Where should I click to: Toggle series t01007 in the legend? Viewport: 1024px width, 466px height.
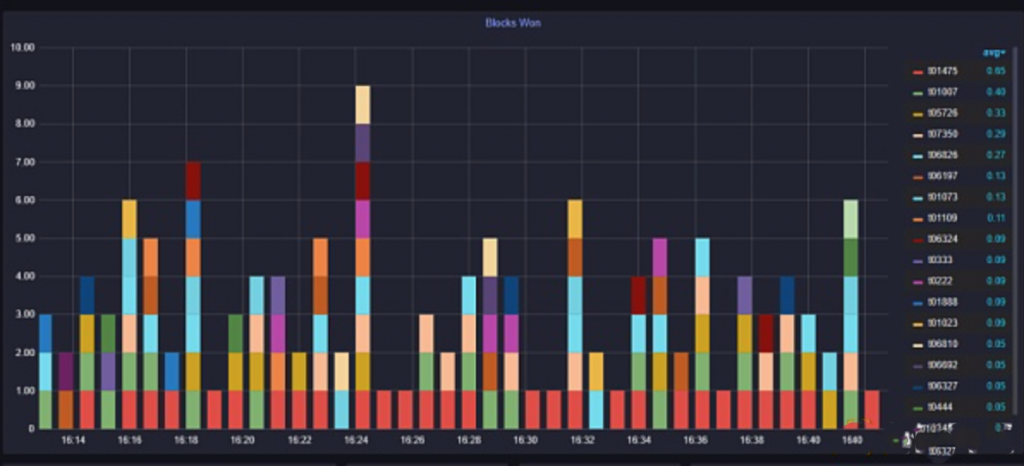point(943,92)
